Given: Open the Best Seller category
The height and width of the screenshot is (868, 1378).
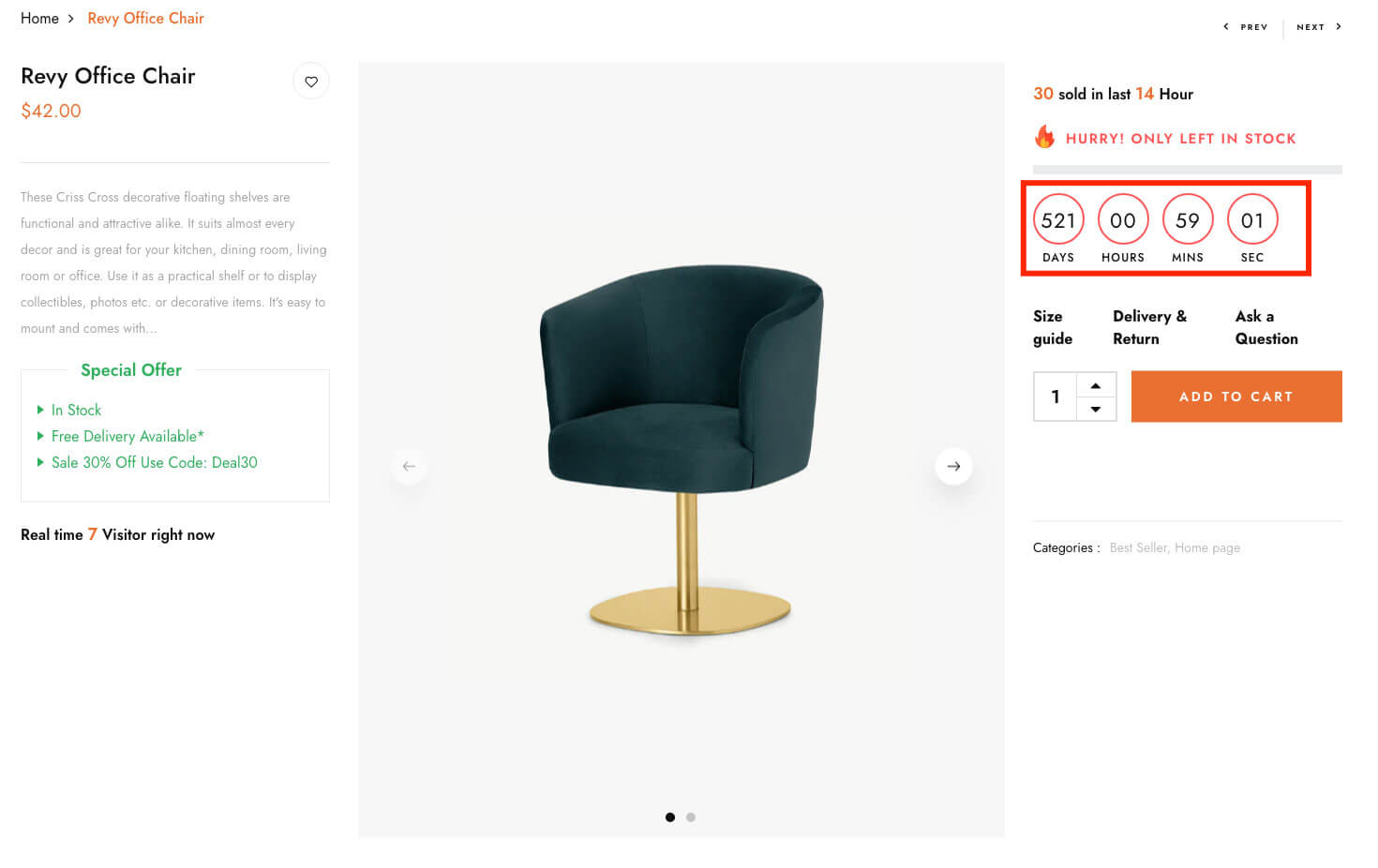Looking at the screenshot, I should point(1138,547).
